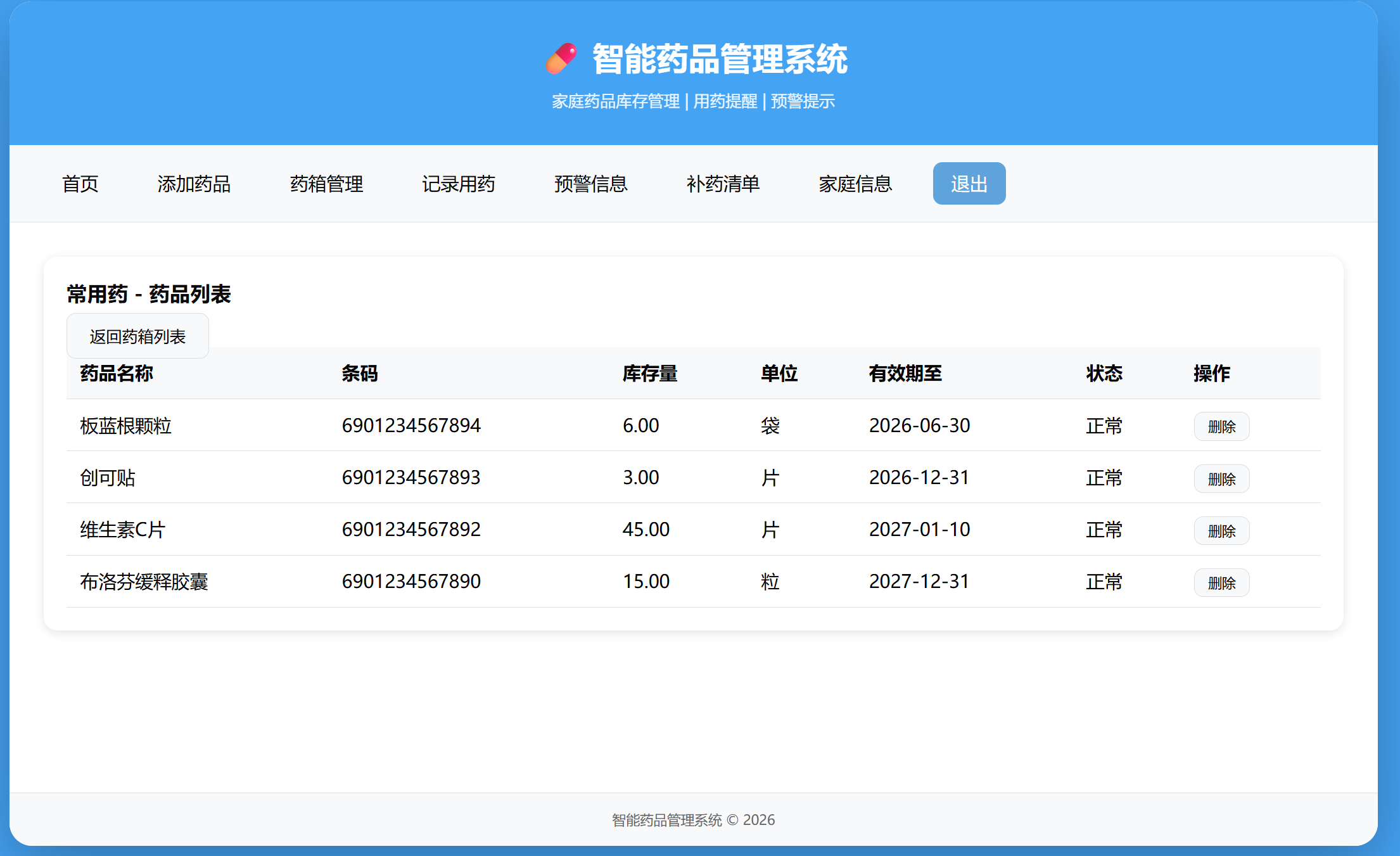Click barcode 6901234567890
The height and width of the screenshot is (856, 1400).
pyautogui.click(x=412, y=582)
